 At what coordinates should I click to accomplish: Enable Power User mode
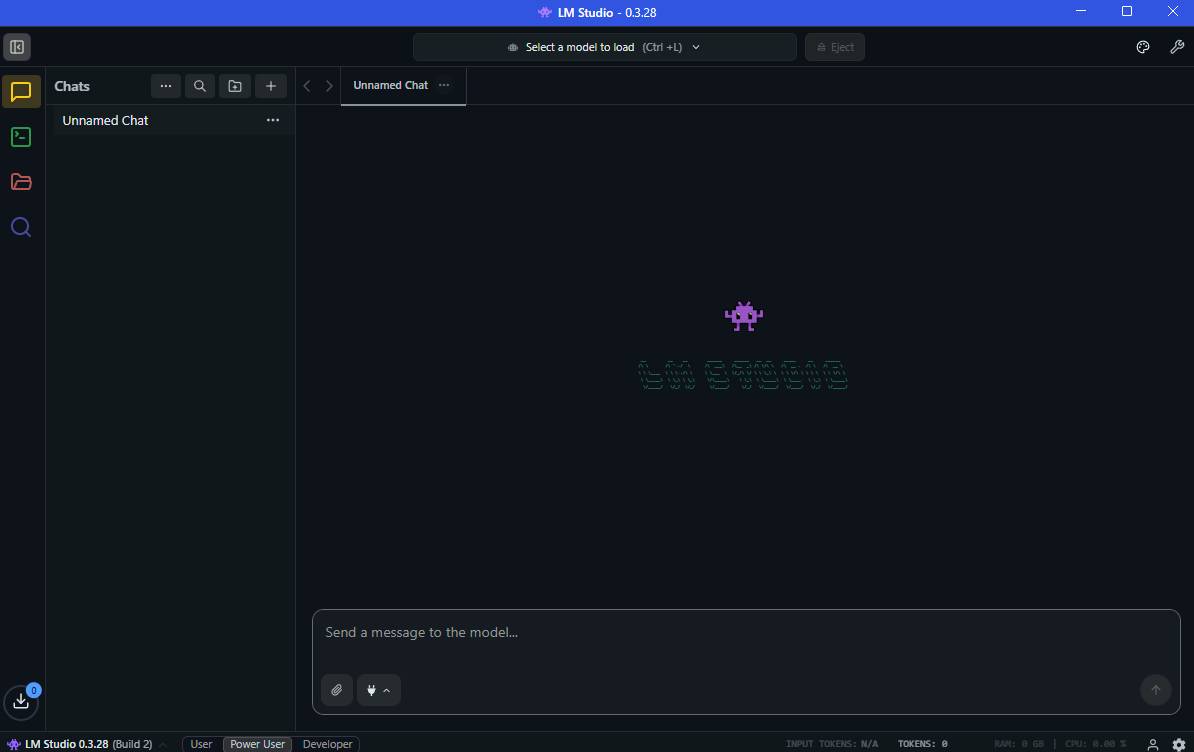point(257,744)
